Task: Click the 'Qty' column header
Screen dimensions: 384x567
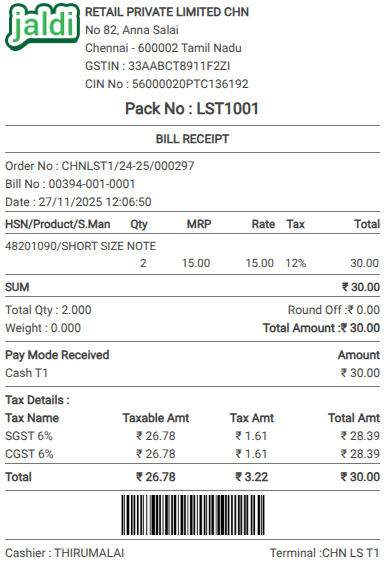Action: point(139,224)
